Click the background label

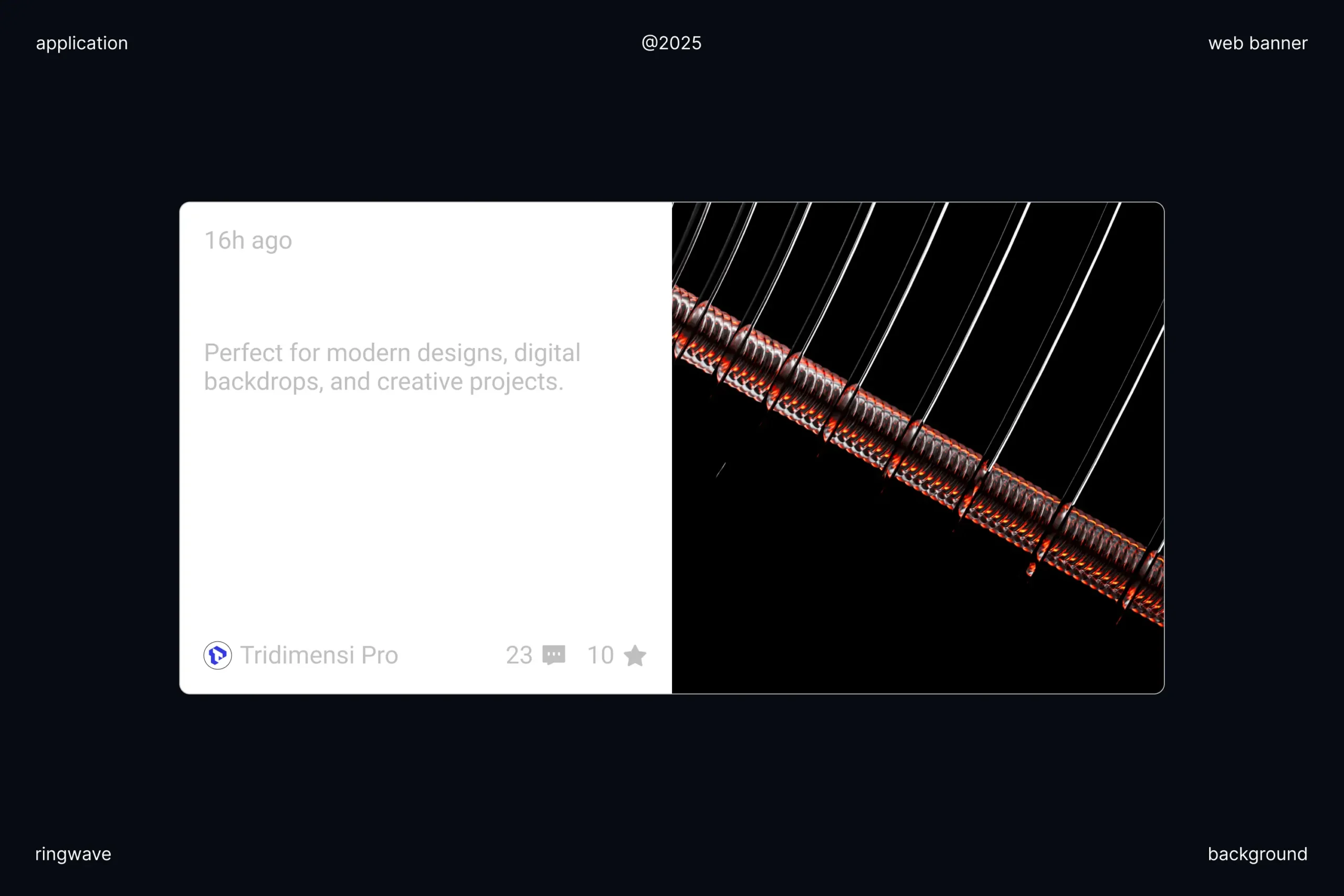pos(1257,853)
